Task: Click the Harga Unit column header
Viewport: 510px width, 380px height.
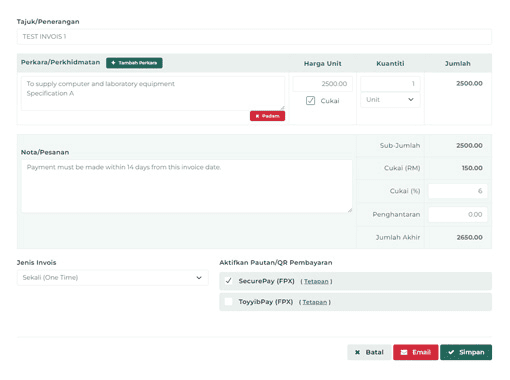Action: pos(322,63)
